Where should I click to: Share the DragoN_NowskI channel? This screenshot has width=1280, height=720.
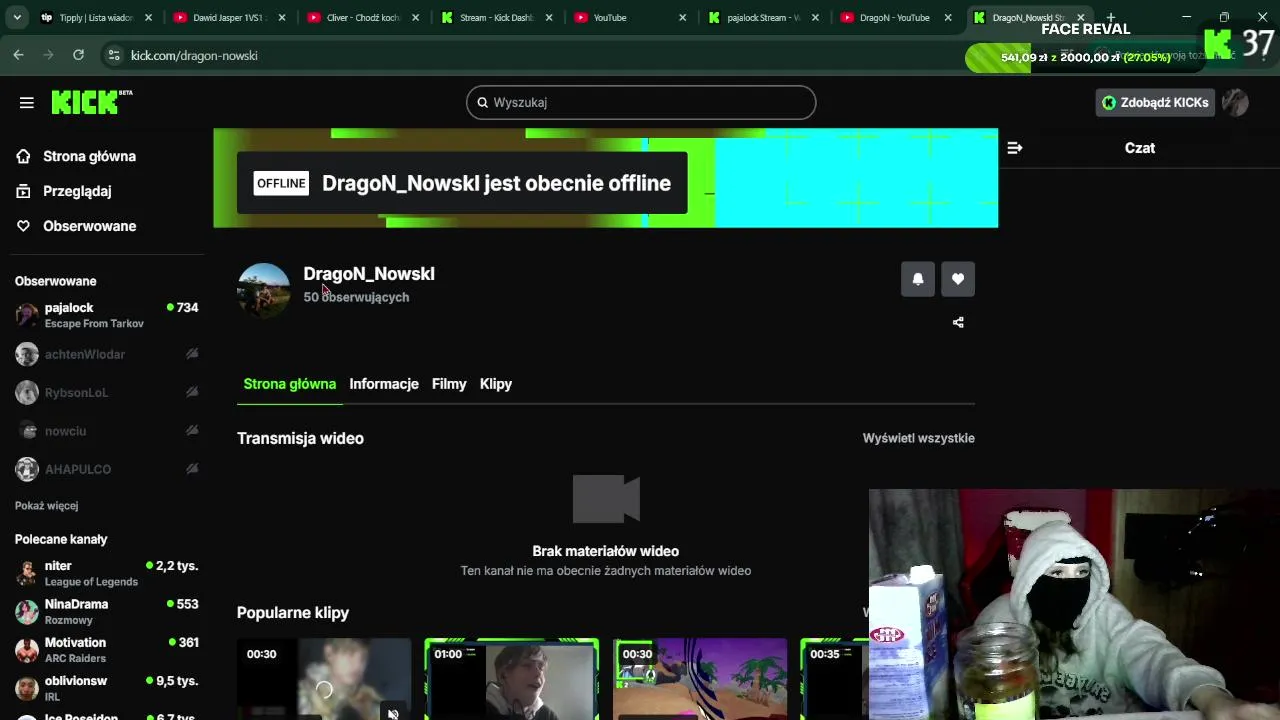(958, 322)
